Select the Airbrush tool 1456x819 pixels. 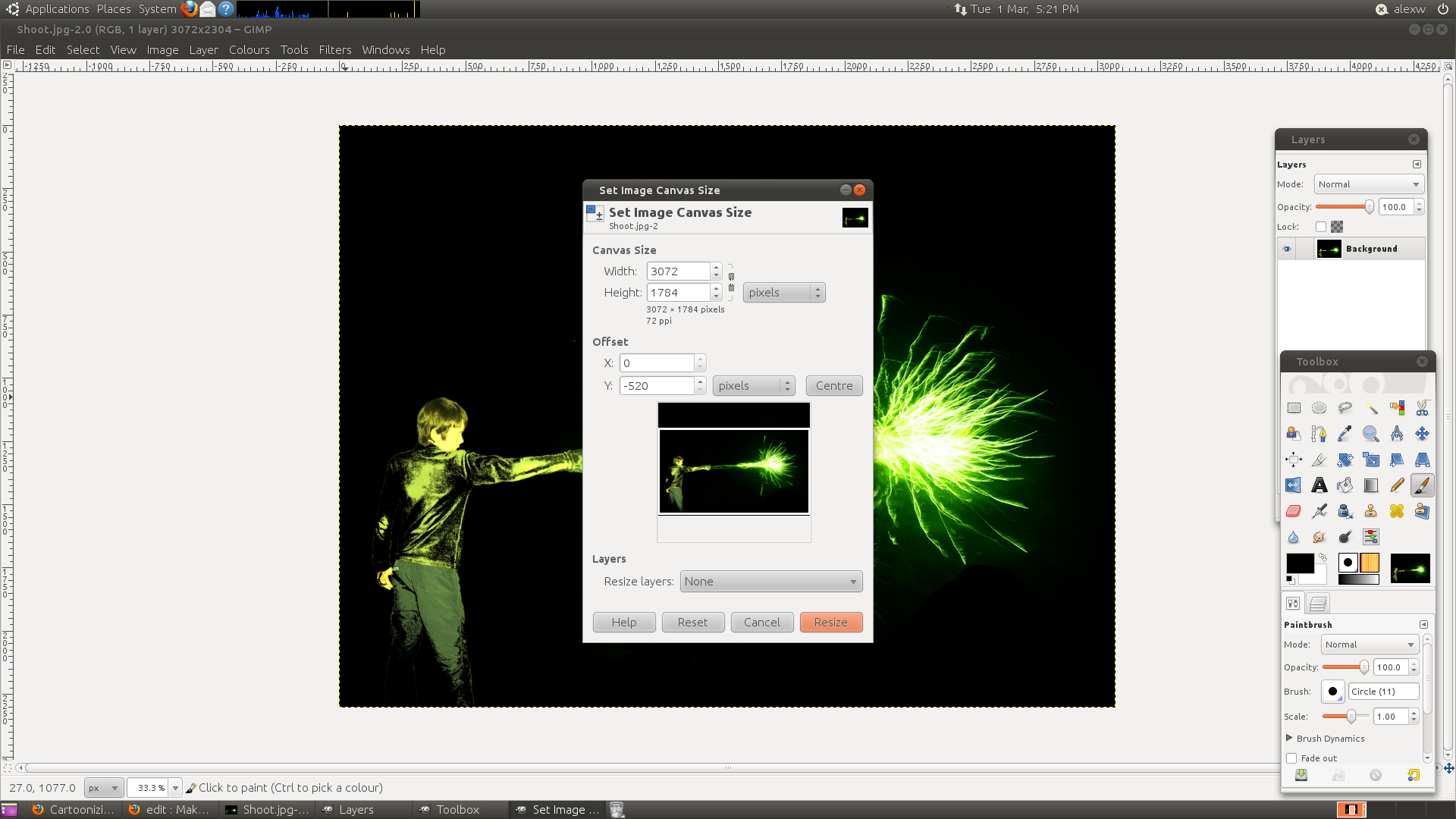(1319, 511)
